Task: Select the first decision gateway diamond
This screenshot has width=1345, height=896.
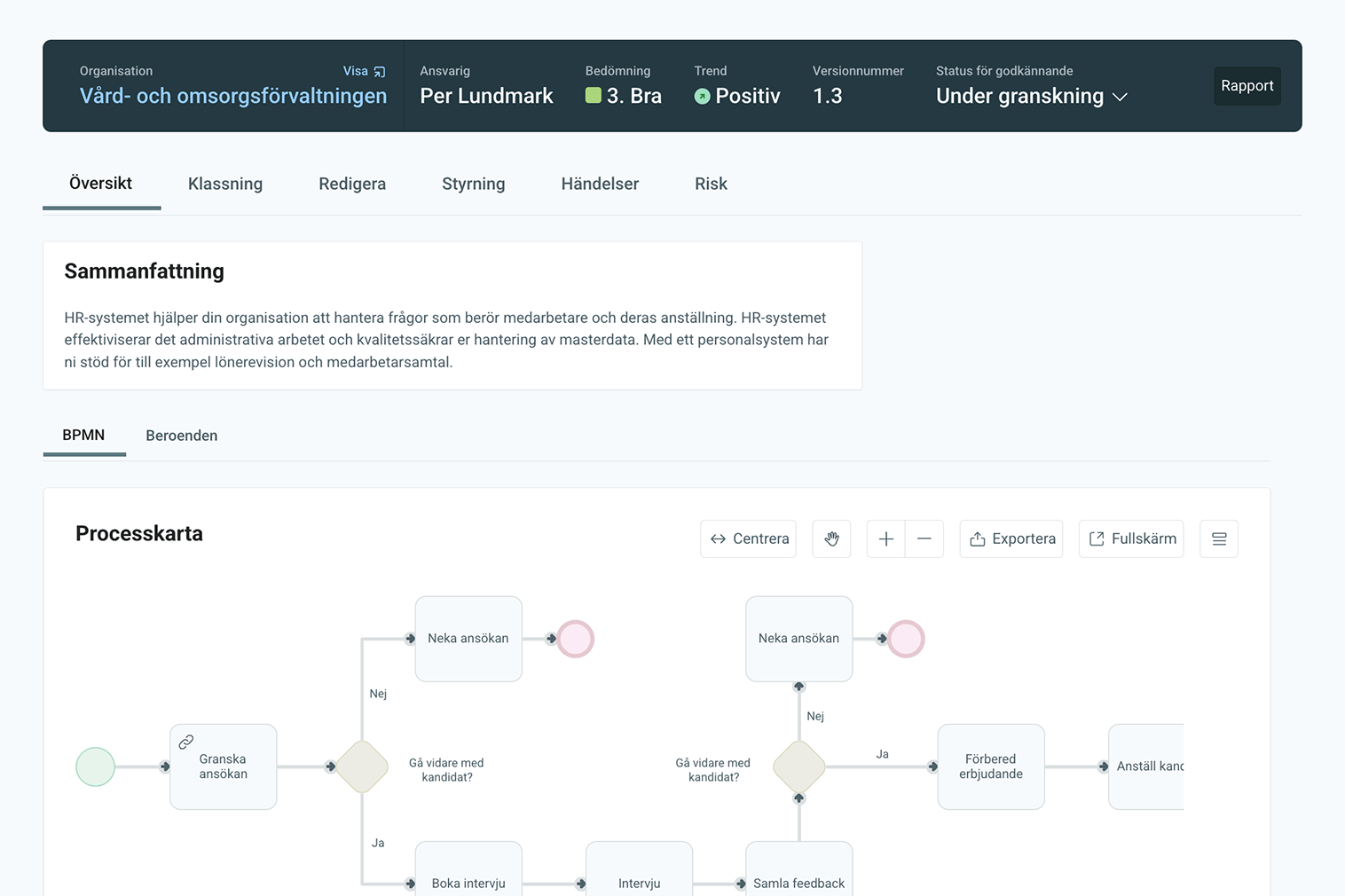Action: [x=362, y=766]
